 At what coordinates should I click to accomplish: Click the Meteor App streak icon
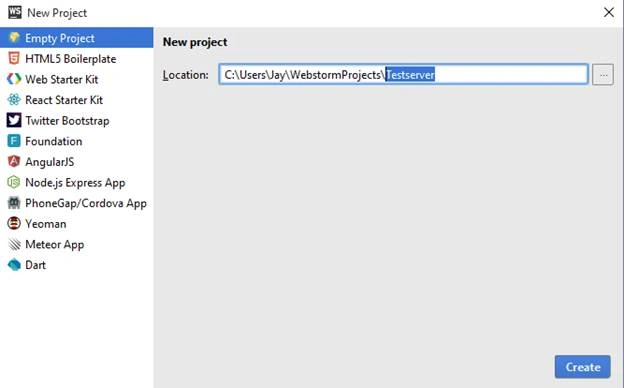(x=14, y=244)
